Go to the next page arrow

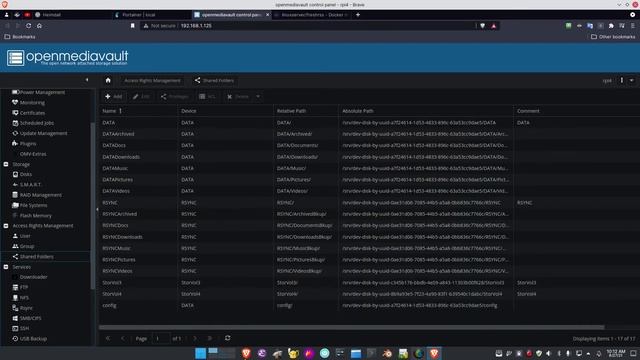click(x=195, y=338)
